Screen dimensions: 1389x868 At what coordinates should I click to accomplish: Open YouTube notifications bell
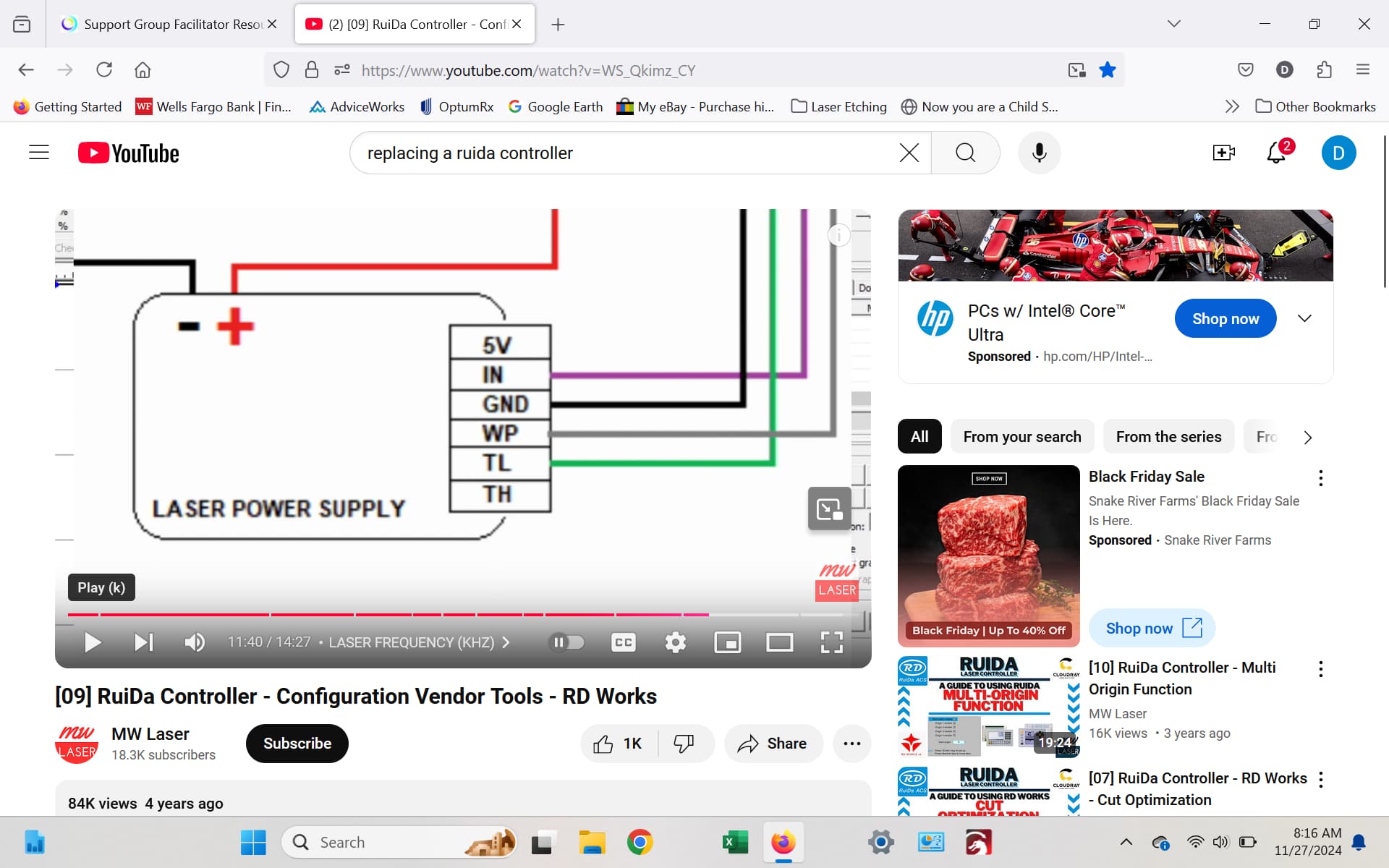tap(1277, 153)
